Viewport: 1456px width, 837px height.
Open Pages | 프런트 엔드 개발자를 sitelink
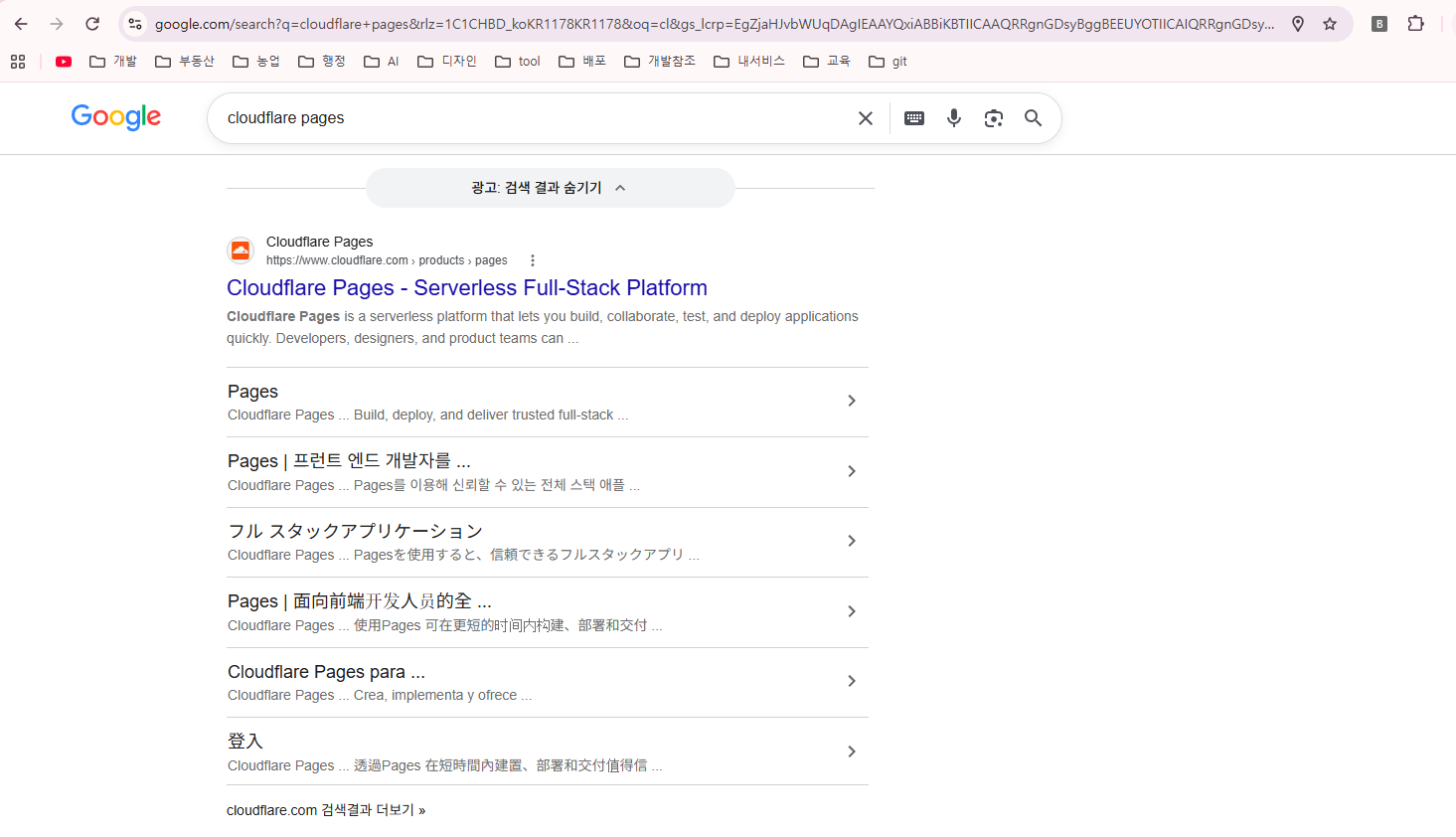pyautogui.click(x=548, y=472)
